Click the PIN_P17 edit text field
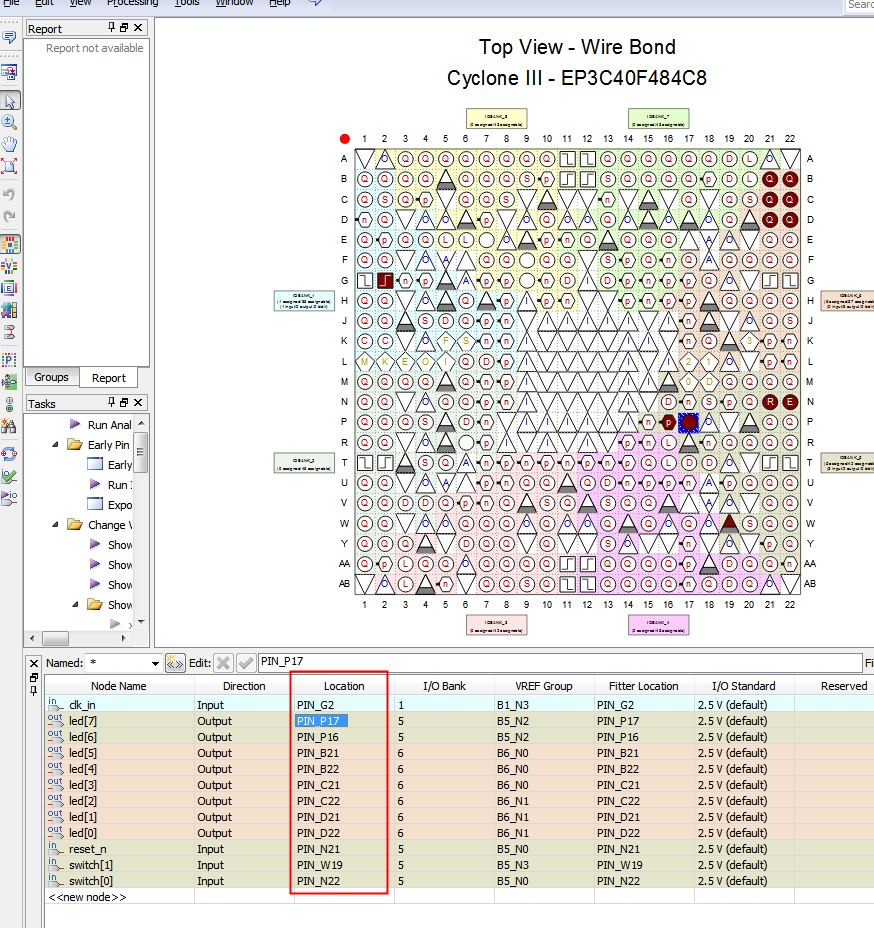Image resolution: width=874 pixels, height=928 pixels. point(558,662)
